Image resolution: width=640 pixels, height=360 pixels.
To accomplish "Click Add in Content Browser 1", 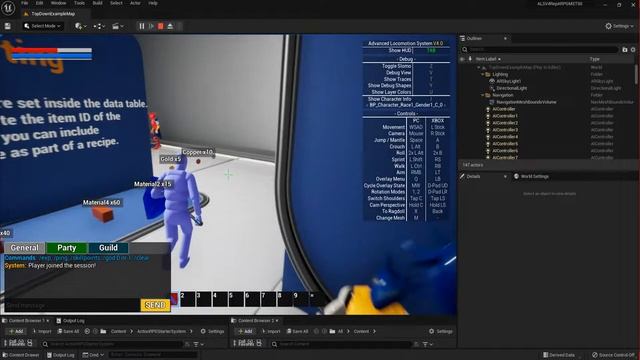I will coord(16,331).
